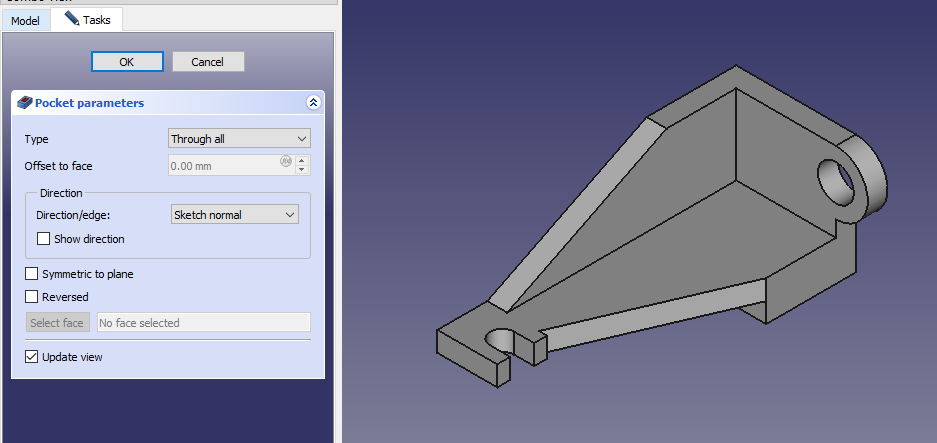Click the Select face button
The height and width of the screenshot is (443, 937).
coord(57,323)
